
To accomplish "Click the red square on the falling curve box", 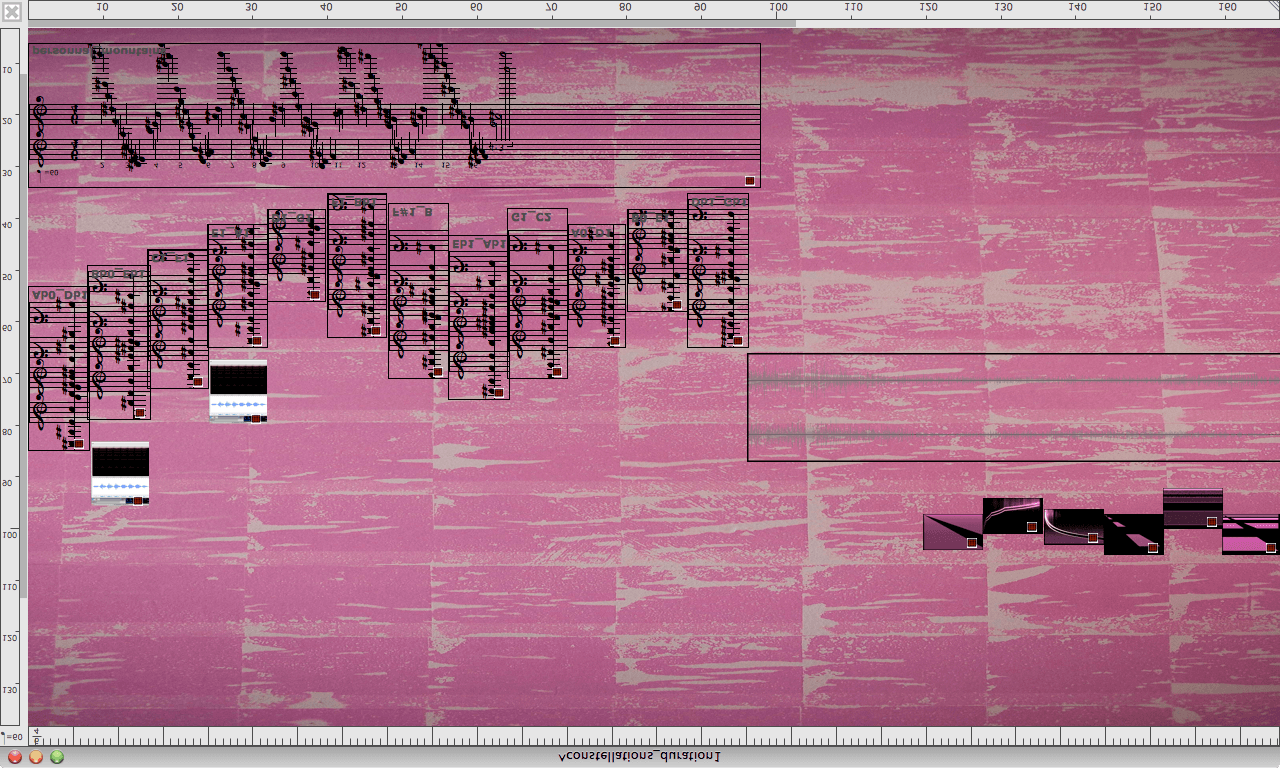I will [1092, 537].
